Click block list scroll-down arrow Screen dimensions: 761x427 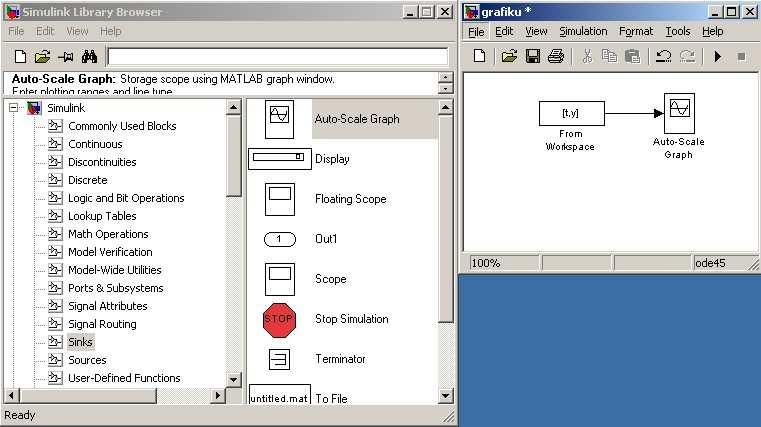tap(446, 396)
